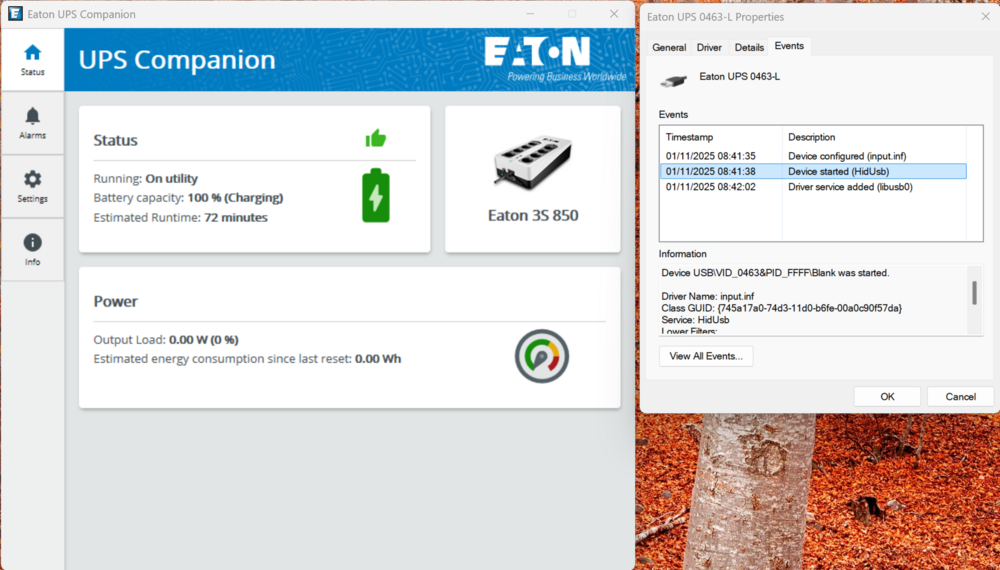Click the green charging battery icon
Viewport: 1000px width, 570px height.
[376, 195]
